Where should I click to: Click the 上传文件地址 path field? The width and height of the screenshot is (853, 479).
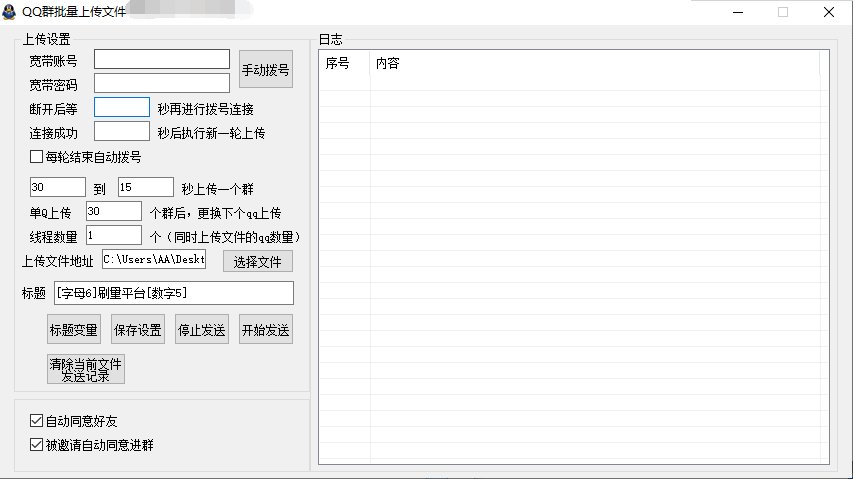click(154, 259)
